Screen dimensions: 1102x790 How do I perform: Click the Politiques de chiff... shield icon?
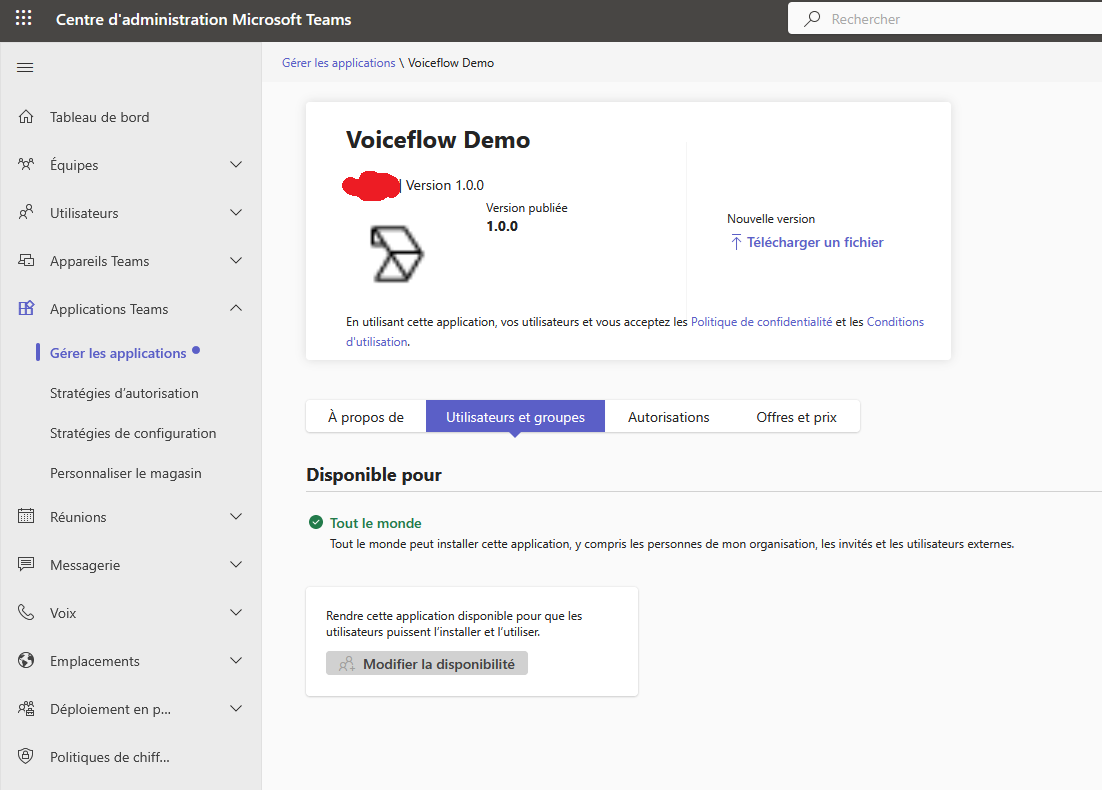click(26, 757)
